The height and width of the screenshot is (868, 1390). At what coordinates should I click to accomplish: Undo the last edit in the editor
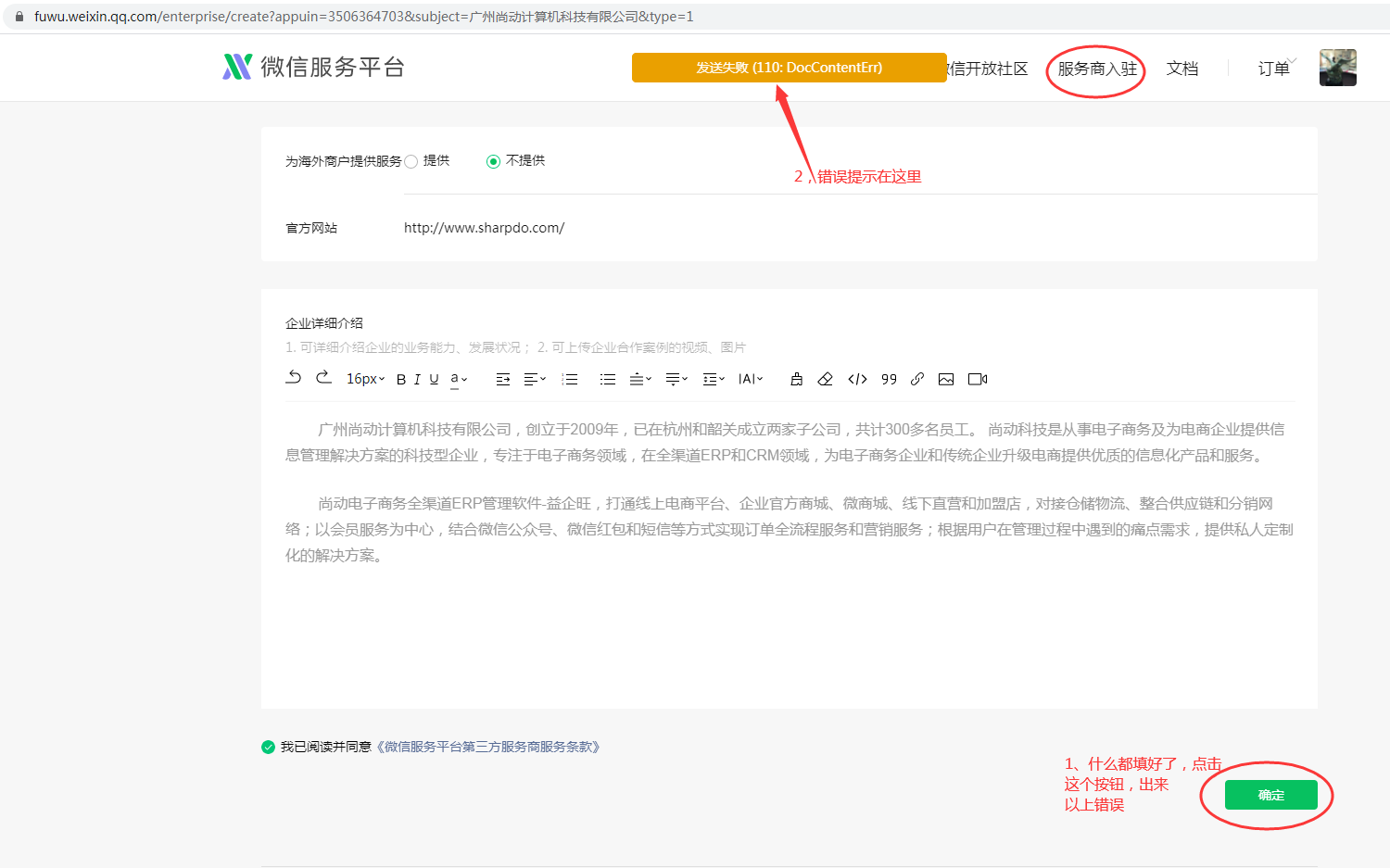tap(294, 378)
